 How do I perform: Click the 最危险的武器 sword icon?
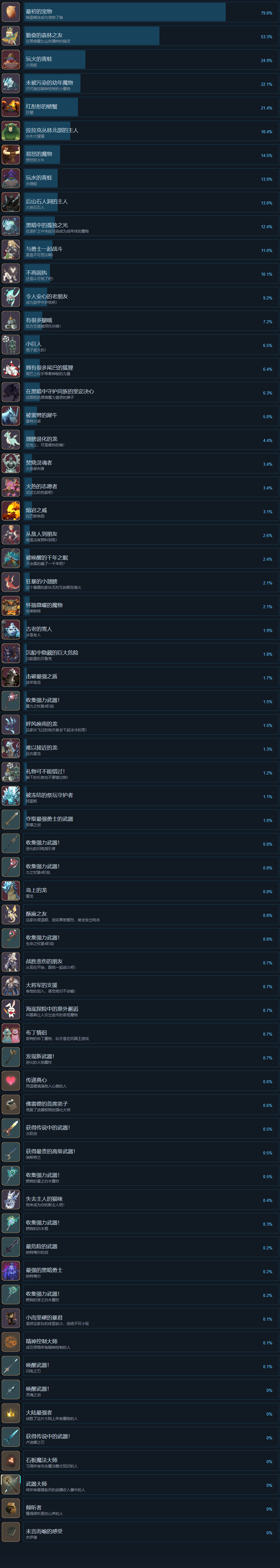pos(11,1247)
